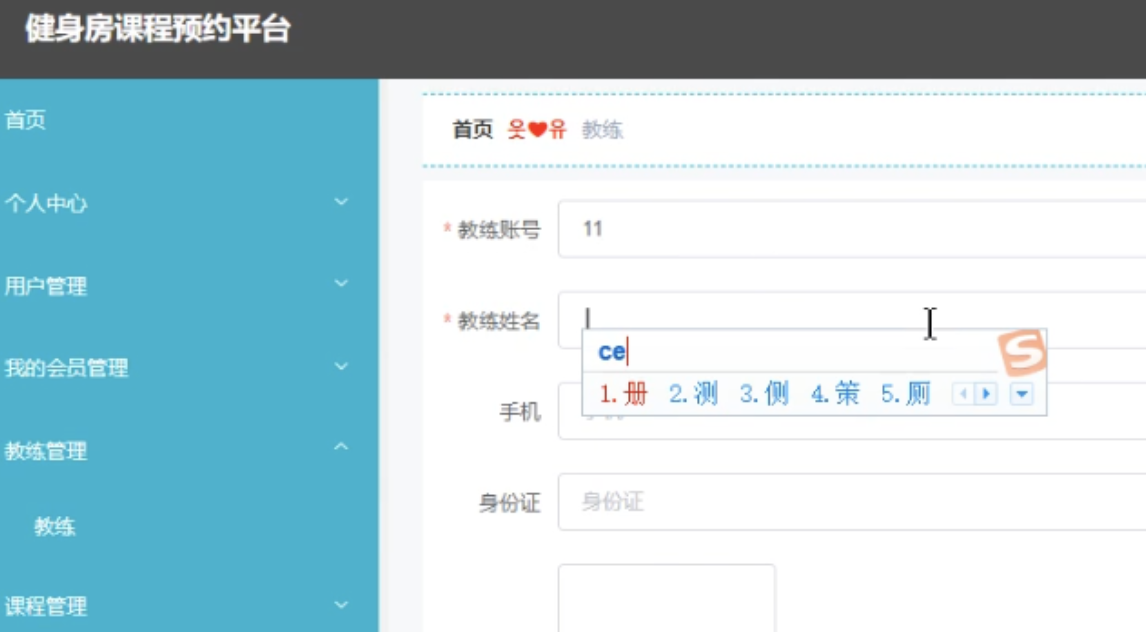Click the 教练 breadcrumb text

pos(602,130)
